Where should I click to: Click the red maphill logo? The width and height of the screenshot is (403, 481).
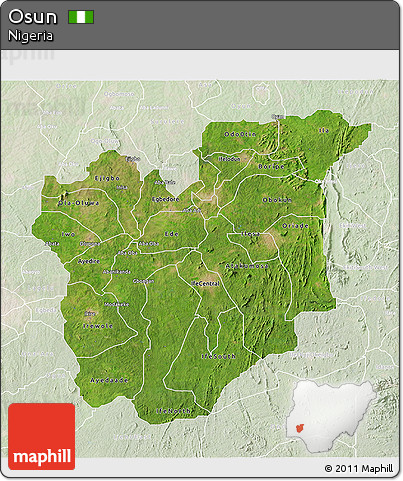[42, 436]
